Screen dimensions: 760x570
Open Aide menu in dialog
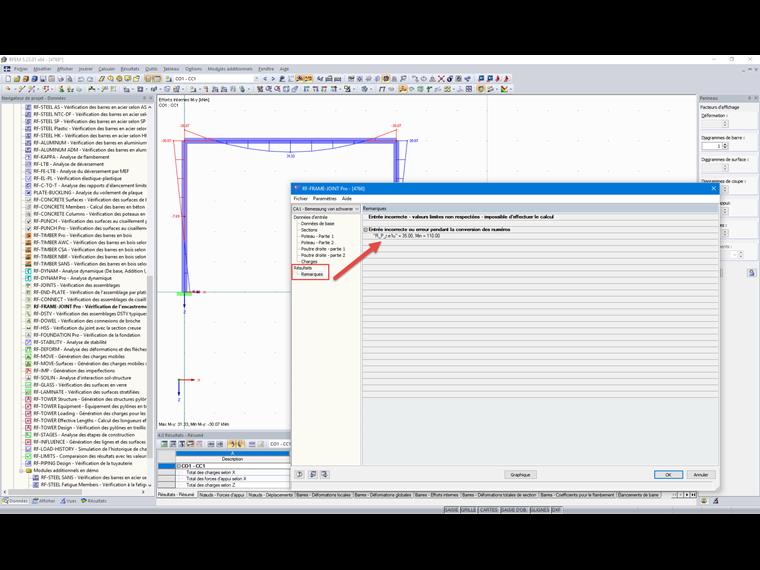pyautogui.click(x=347, y=199)
